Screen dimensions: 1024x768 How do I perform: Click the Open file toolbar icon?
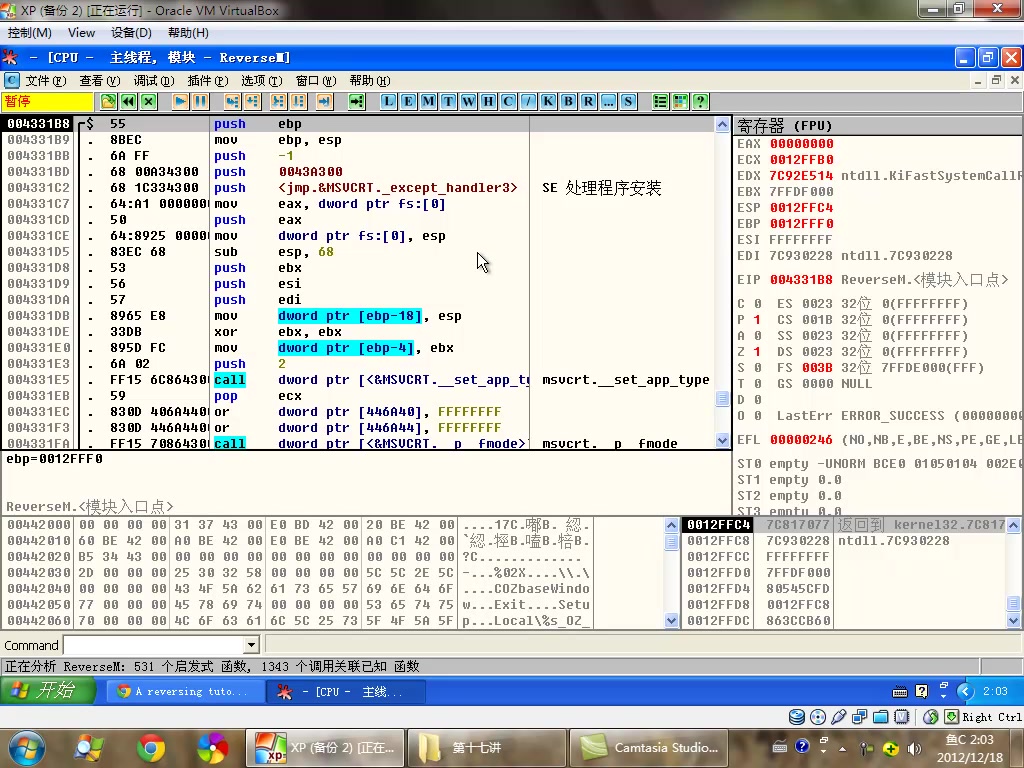tap(108, 101)
